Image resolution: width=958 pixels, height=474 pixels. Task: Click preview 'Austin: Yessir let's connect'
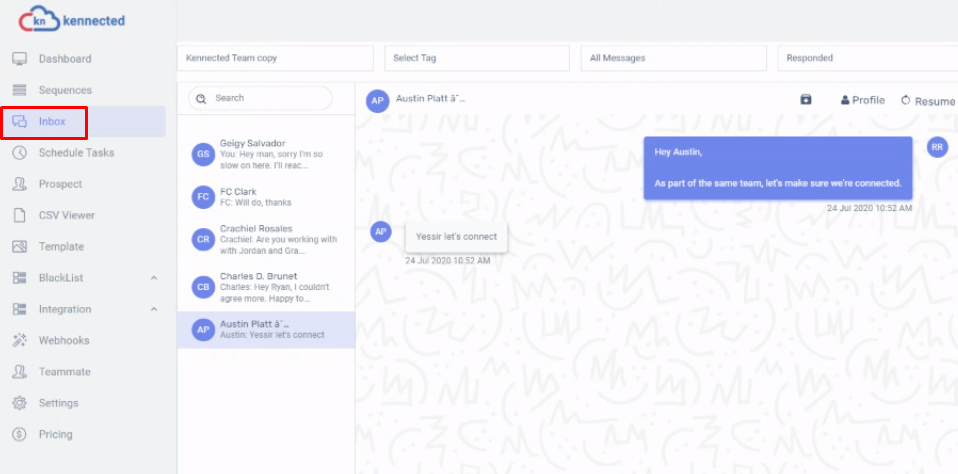272,335
